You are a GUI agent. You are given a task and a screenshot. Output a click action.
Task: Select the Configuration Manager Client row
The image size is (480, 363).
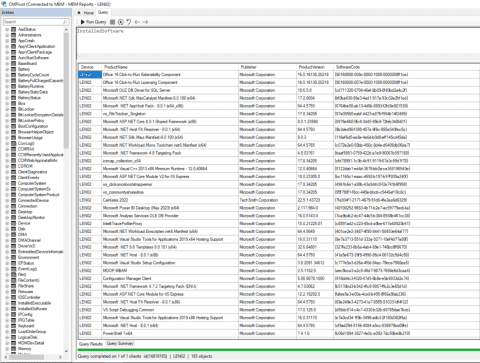pyautogui.click(x=279, y=278)
